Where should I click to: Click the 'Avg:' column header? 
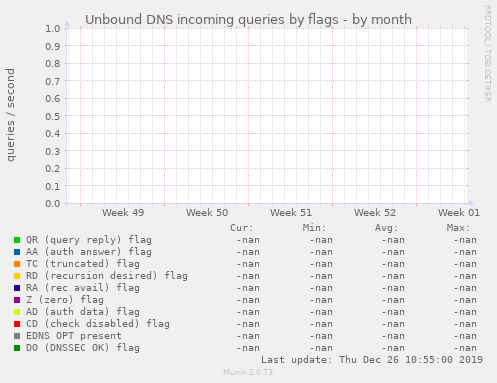point(386,228)
